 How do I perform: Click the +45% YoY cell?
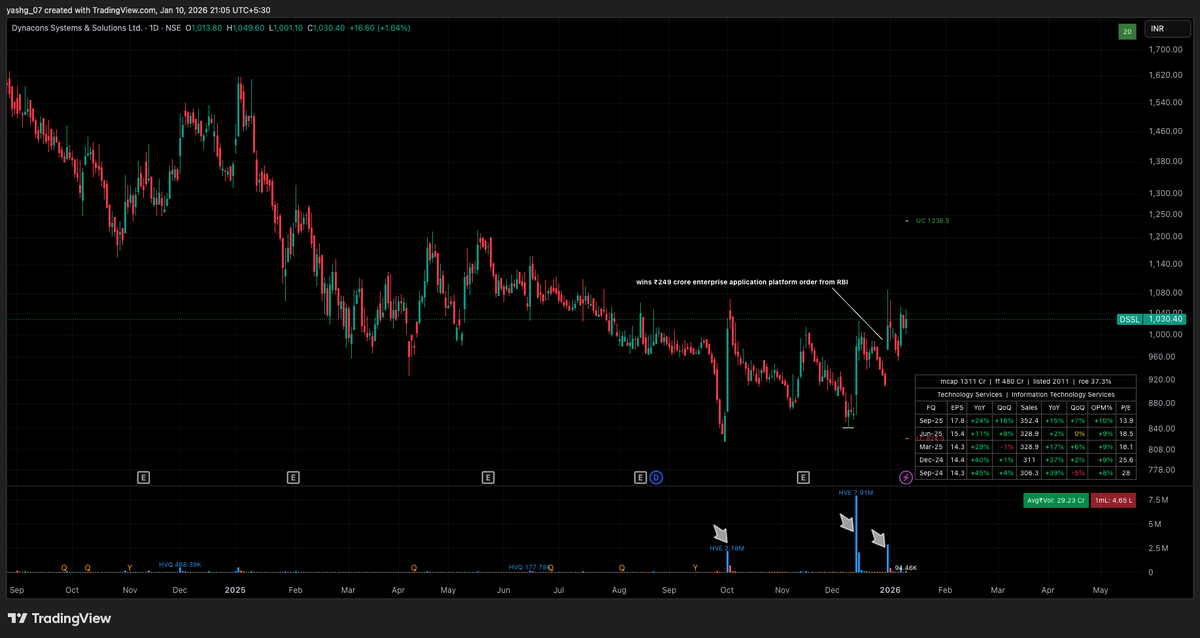979,473
